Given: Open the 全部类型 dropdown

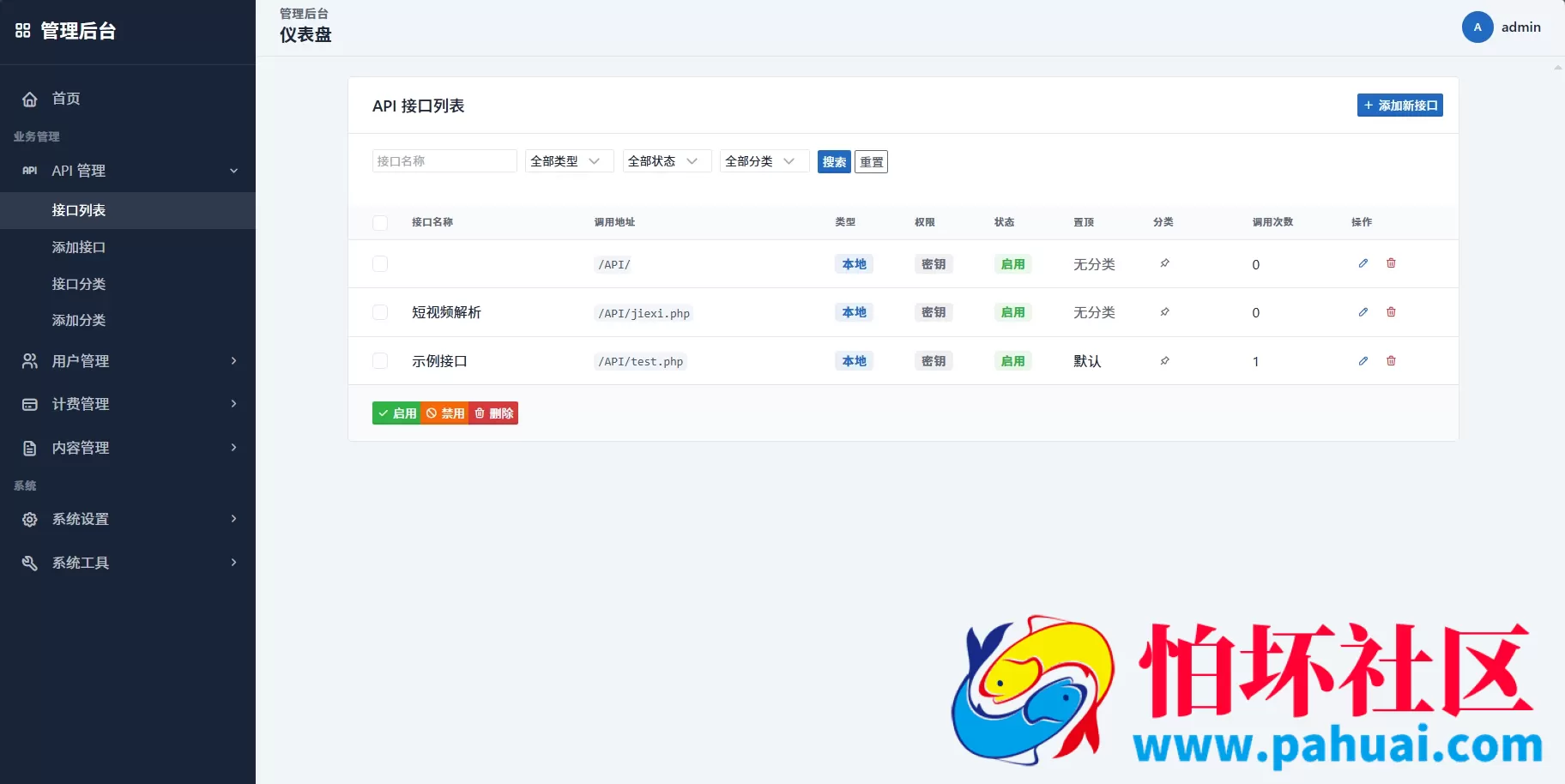Looking at the screenshot, I should [x=570, y=161].
